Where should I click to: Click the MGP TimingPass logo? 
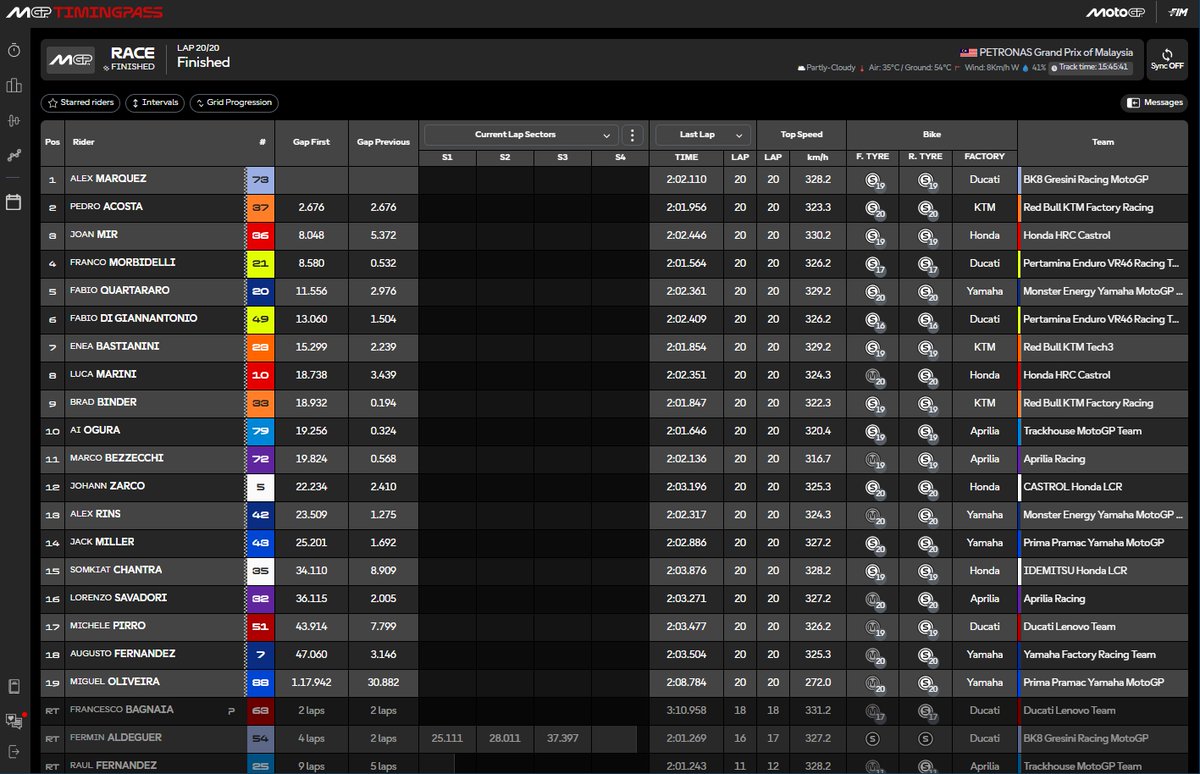(x=84, y=12)
